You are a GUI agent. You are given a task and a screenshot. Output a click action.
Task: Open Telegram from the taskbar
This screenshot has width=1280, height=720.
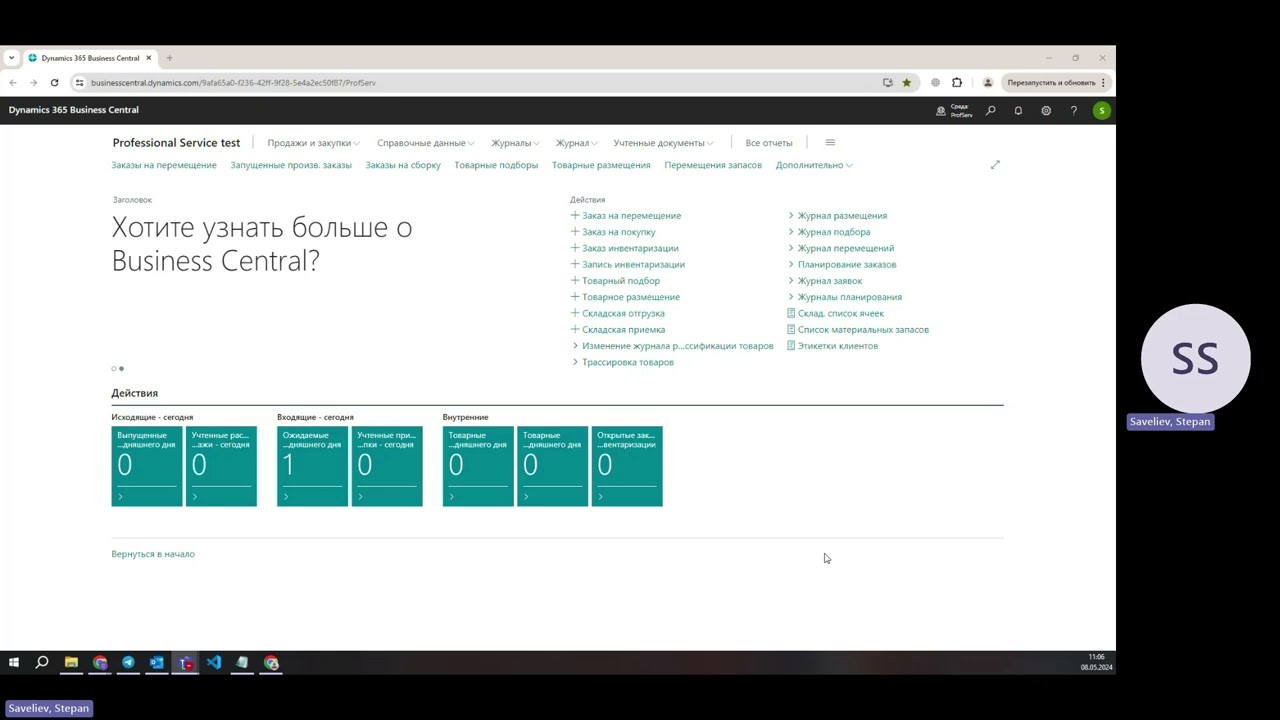click(128, 663)
